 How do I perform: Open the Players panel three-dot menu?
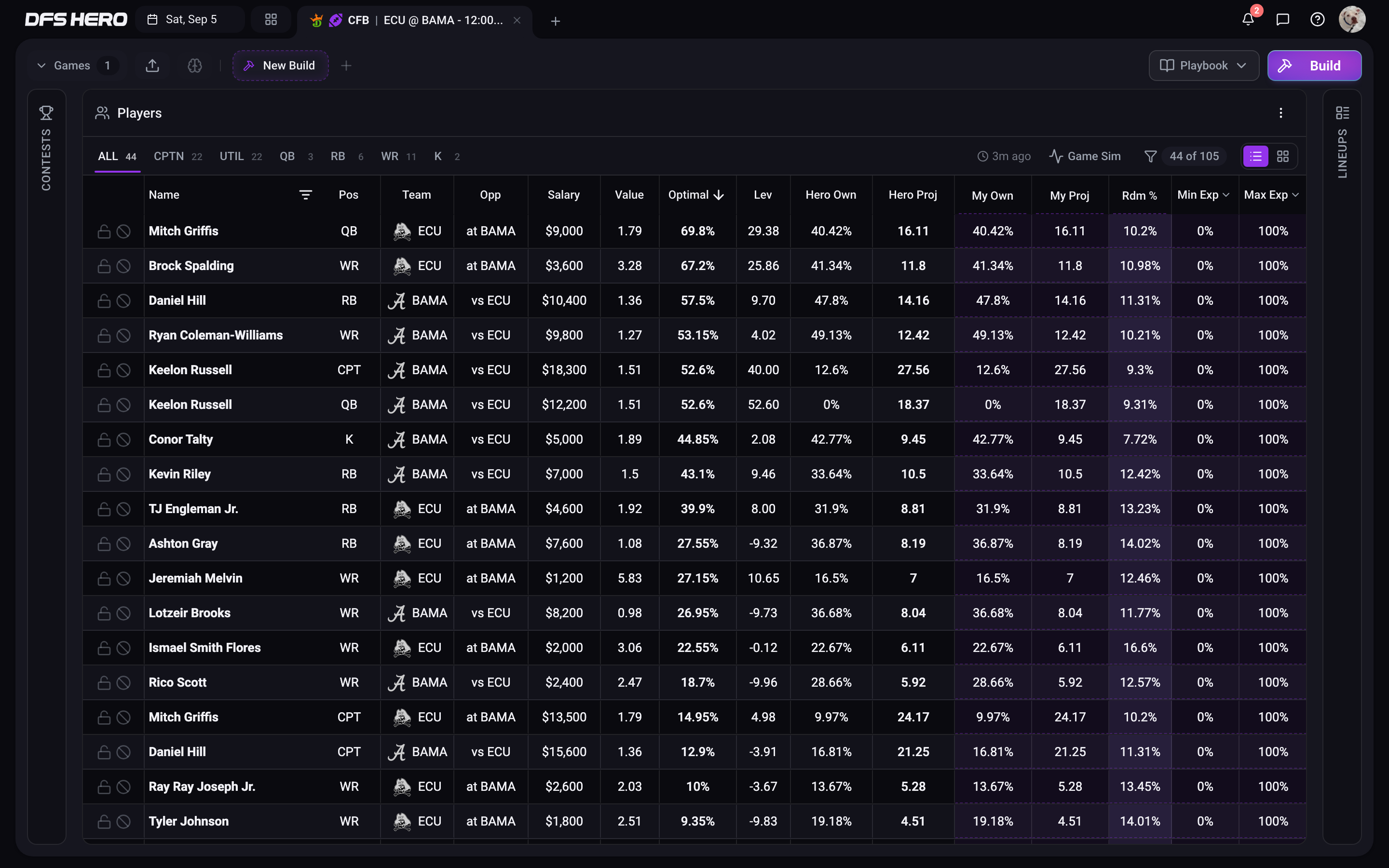coord(1280,113)
